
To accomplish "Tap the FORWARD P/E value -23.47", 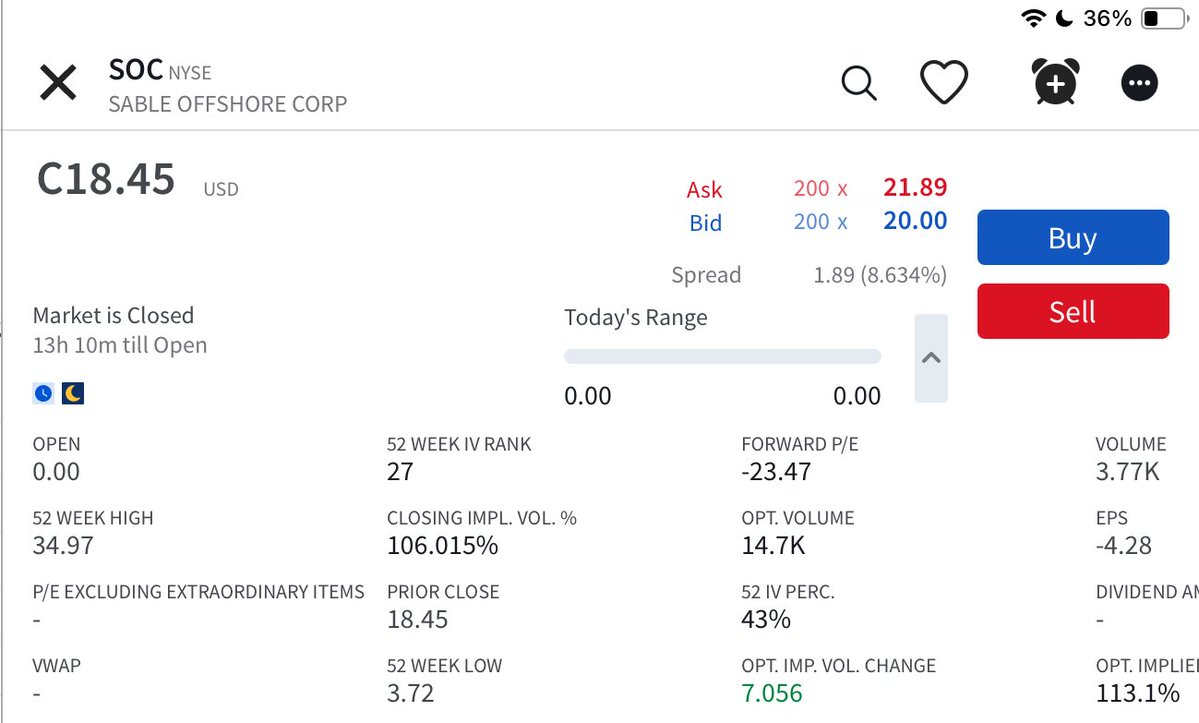I will [x=776, y=472].
